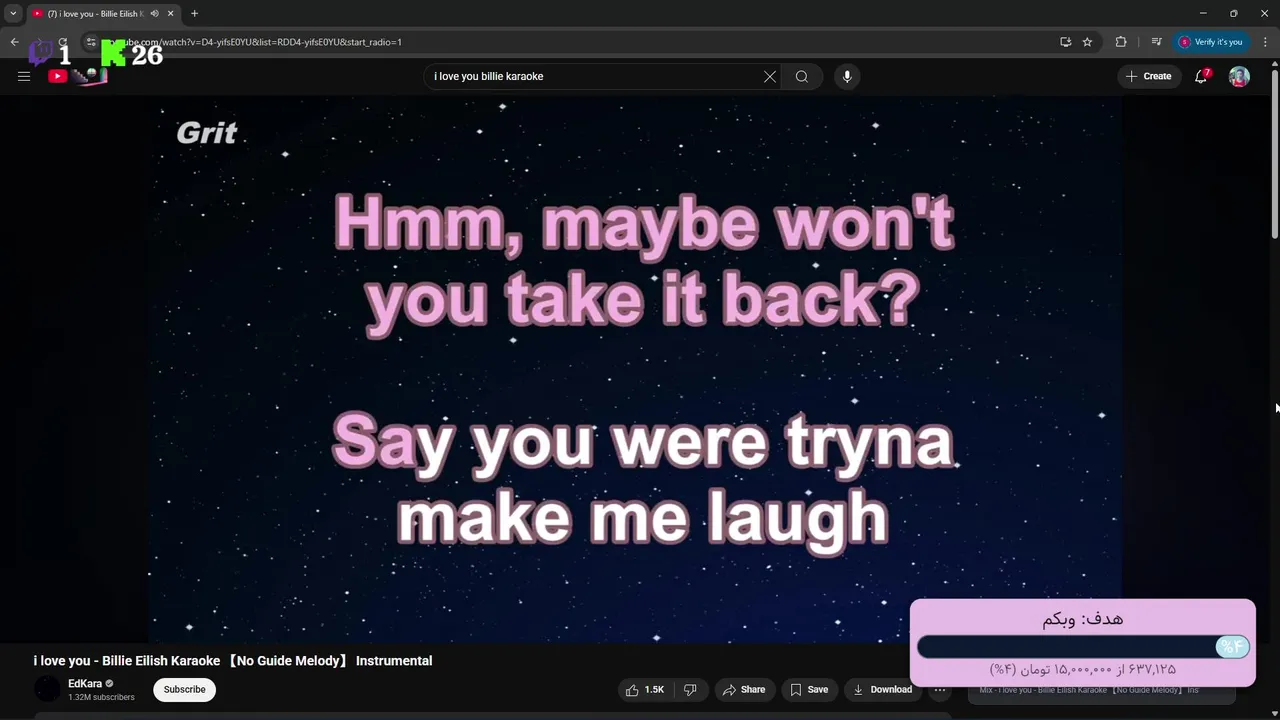
Task: Go to YouTube home via logo
Action: [x=78, y=76]
